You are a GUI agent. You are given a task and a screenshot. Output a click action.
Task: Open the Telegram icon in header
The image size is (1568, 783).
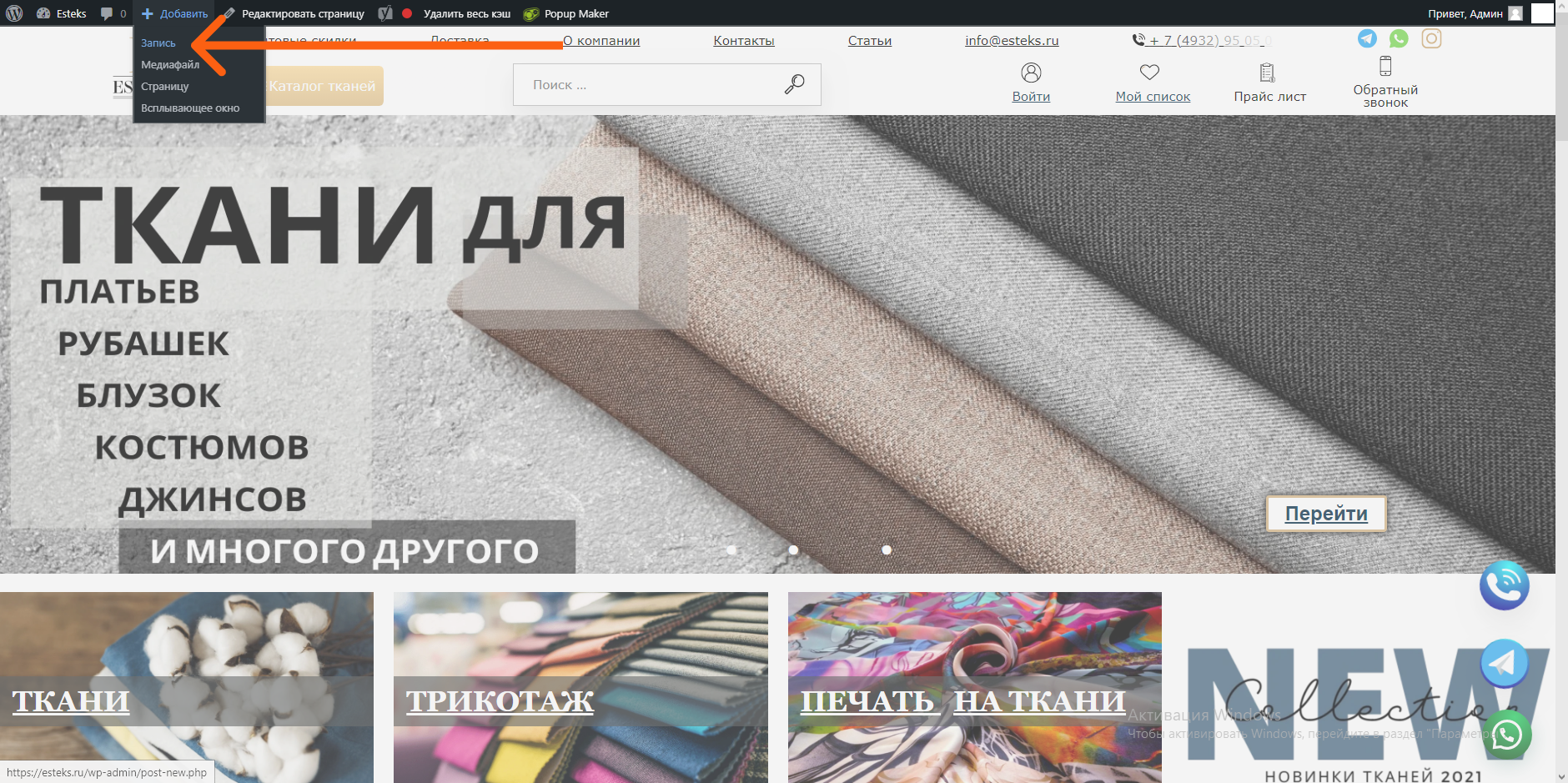click(1367, 38)
